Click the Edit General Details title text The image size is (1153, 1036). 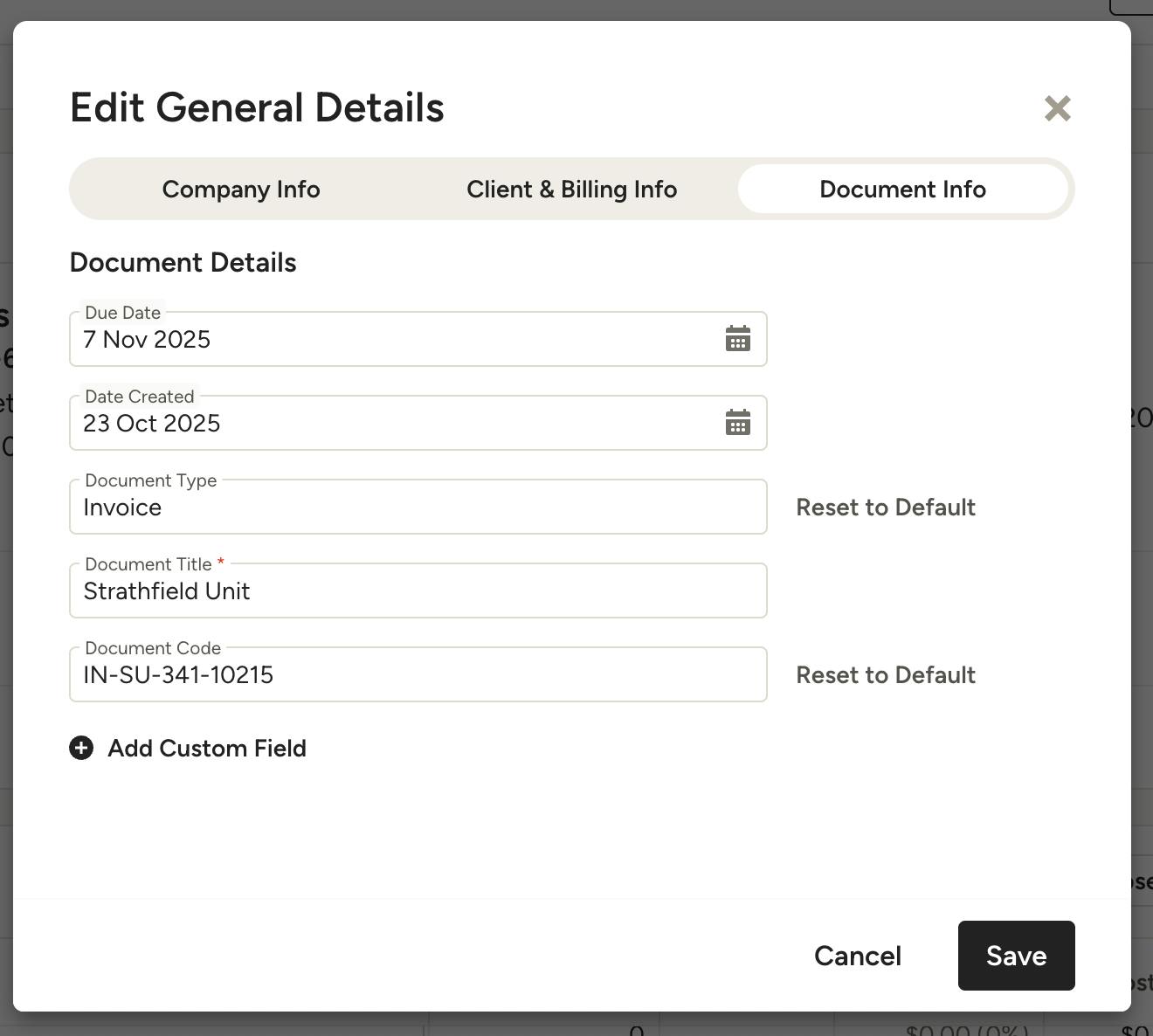pyautogui.click(x=257, y=107)
